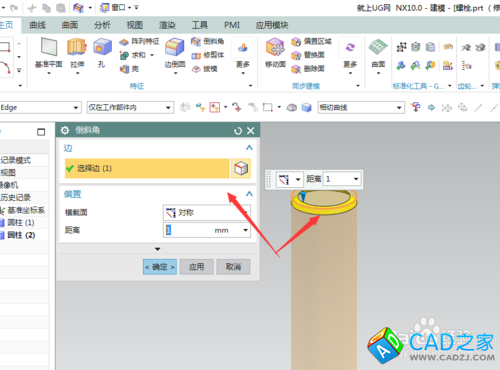The height and width of the screenshot is (370, 500).
Task: Open the Edge selection filter dropdown
Action: (x=40, y=108)
